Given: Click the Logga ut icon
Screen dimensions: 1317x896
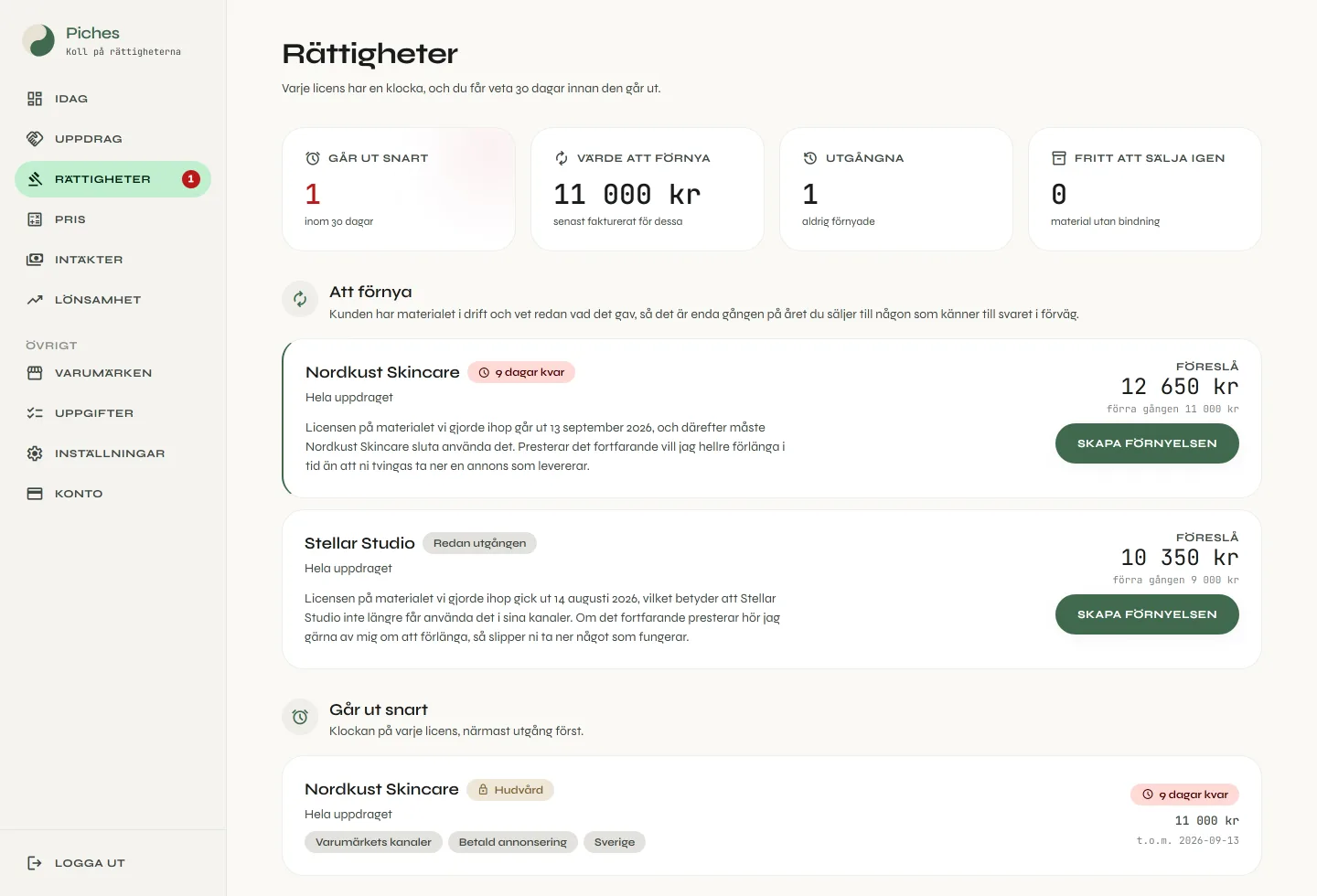Looking at the screenshot, I should point(35,863).
